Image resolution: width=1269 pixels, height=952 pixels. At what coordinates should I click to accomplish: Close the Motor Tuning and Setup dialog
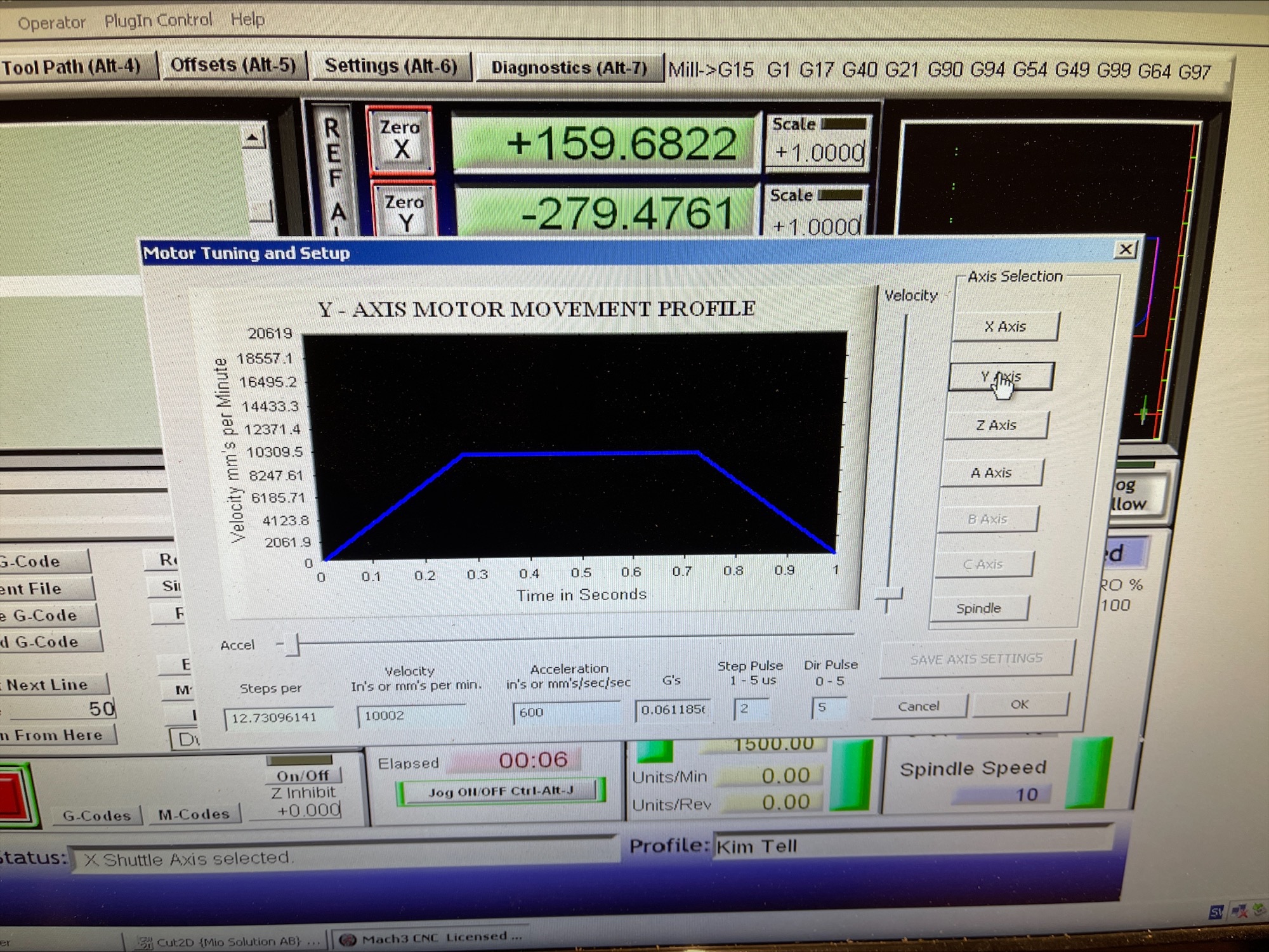coord(1125,249)
